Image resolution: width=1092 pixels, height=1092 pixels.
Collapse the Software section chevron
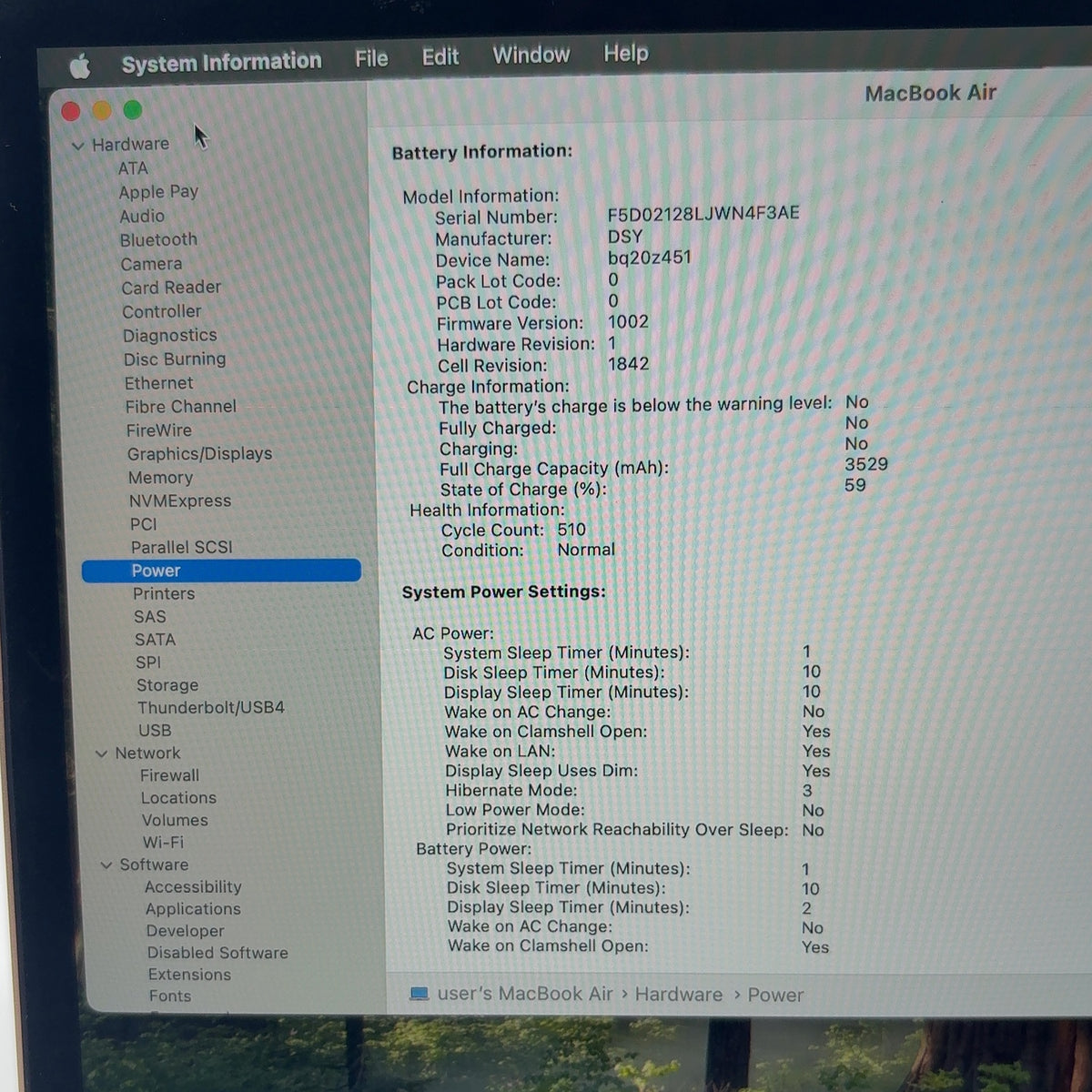pos(106,865)
